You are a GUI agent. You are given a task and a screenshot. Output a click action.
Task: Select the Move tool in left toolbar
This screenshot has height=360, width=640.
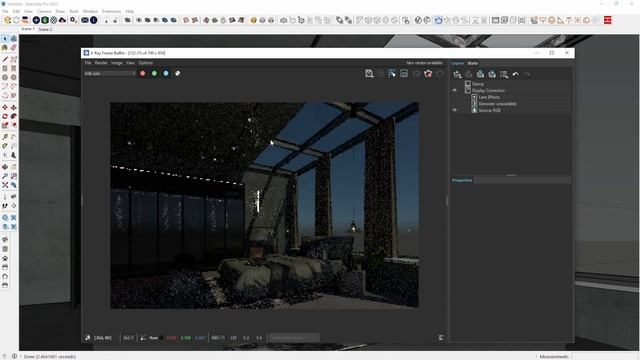pyautogui.click(x=5, y=107)
